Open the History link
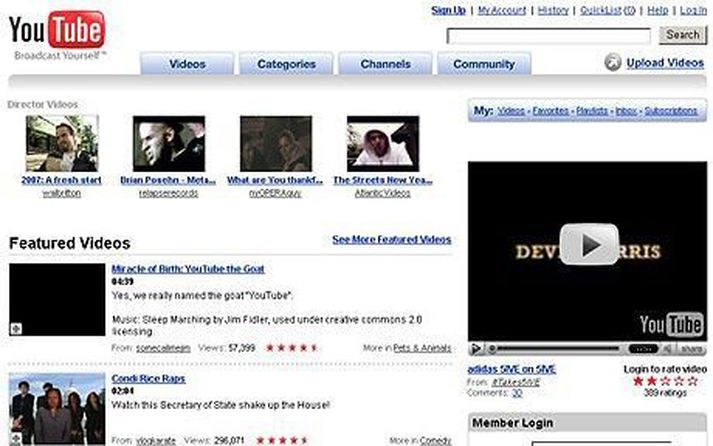The height and width of the screenshot is (446, 713). [x=553, y=10]
